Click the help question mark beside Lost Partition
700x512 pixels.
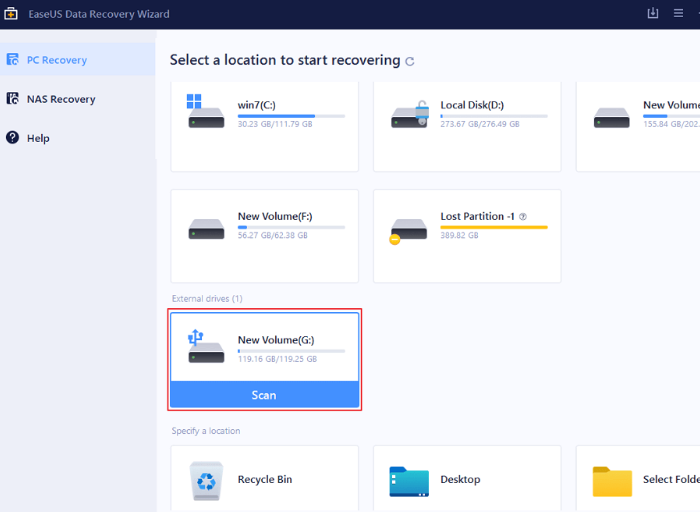pyautogui.click(x=523, y=216)
